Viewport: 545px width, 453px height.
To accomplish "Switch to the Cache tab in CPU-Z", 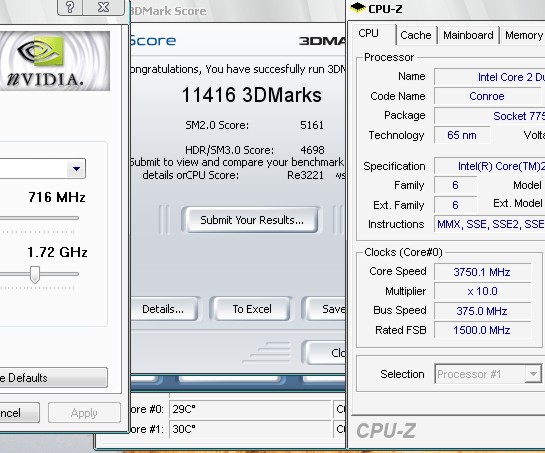I will 416,35.
